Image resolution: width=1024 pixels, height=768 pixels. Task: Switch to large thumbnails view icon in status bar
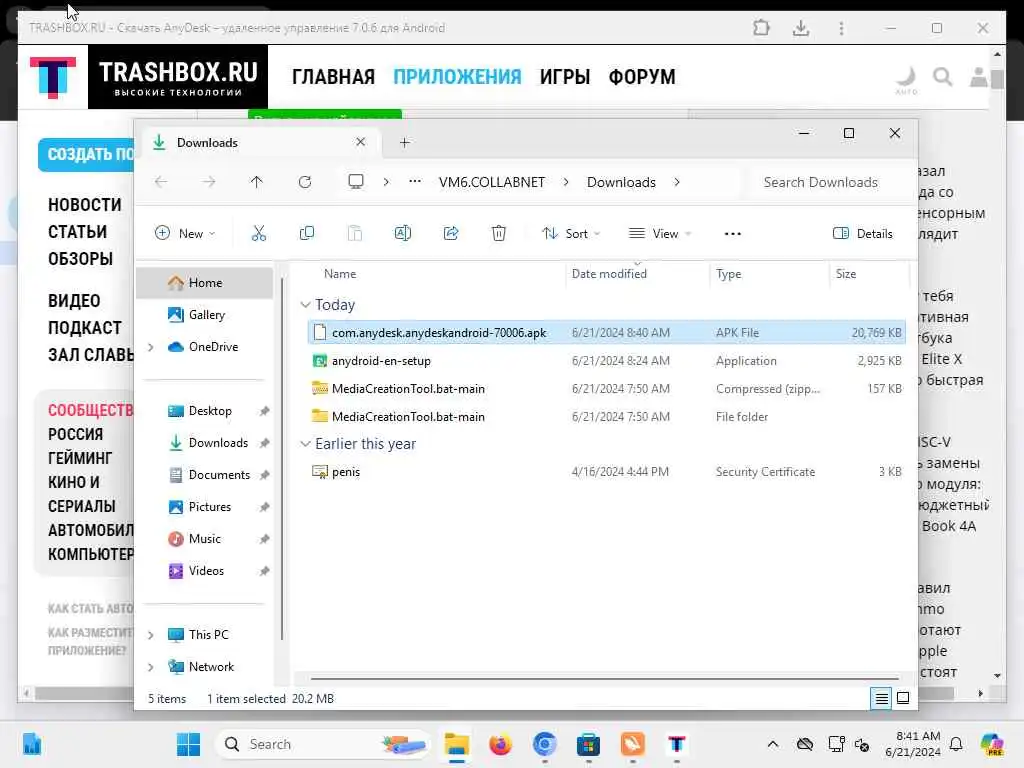(903, 698)
